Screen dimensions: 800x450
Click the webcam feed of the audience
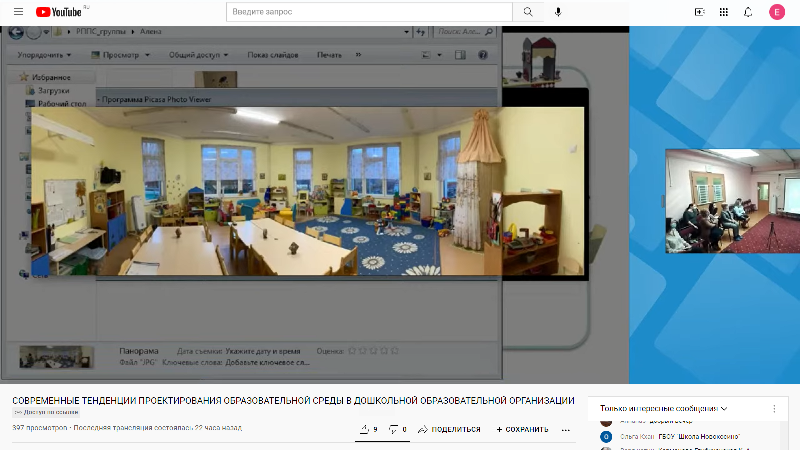click(x=733, y=201)
